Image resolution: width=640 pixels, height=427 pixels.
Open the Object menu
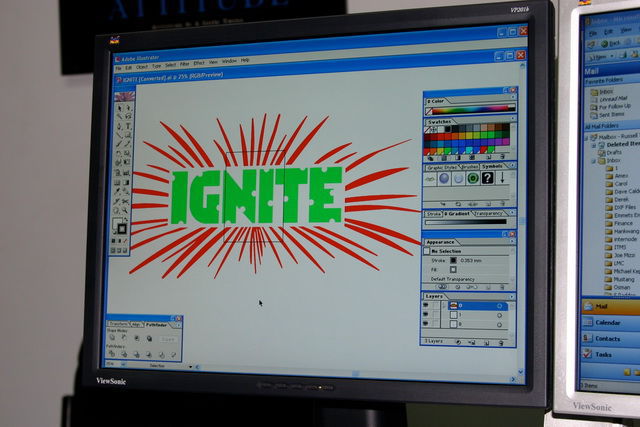tap(142, 67)
